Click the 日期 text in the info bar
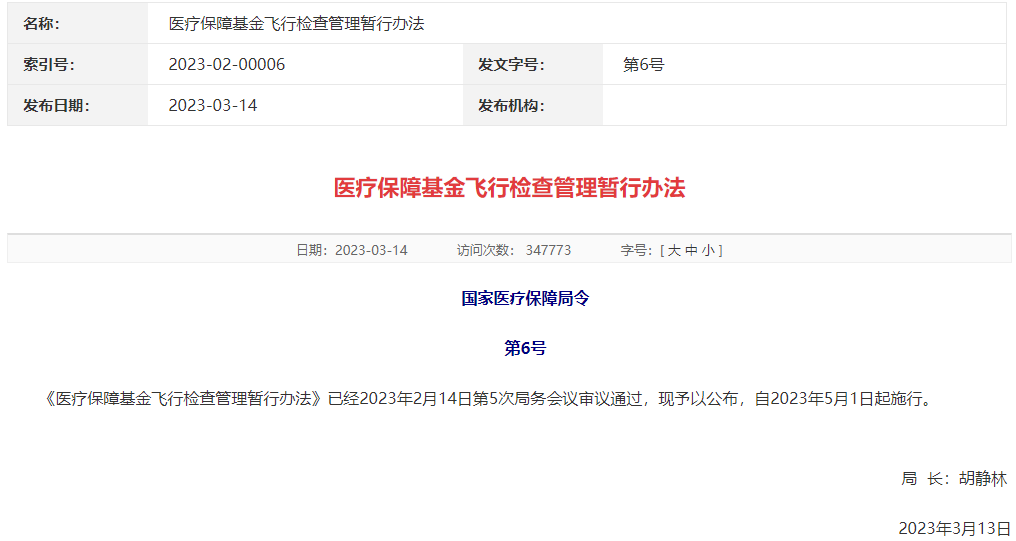Image resolution: width=1016 pixels, height=541 pixels. pos(352,250)
